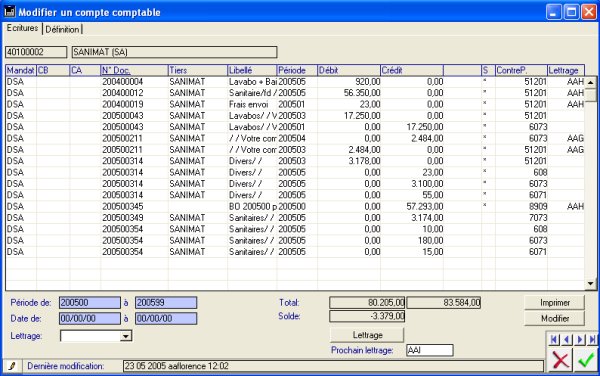
Task: Click the Date de start field
Action: pos(90,318)
